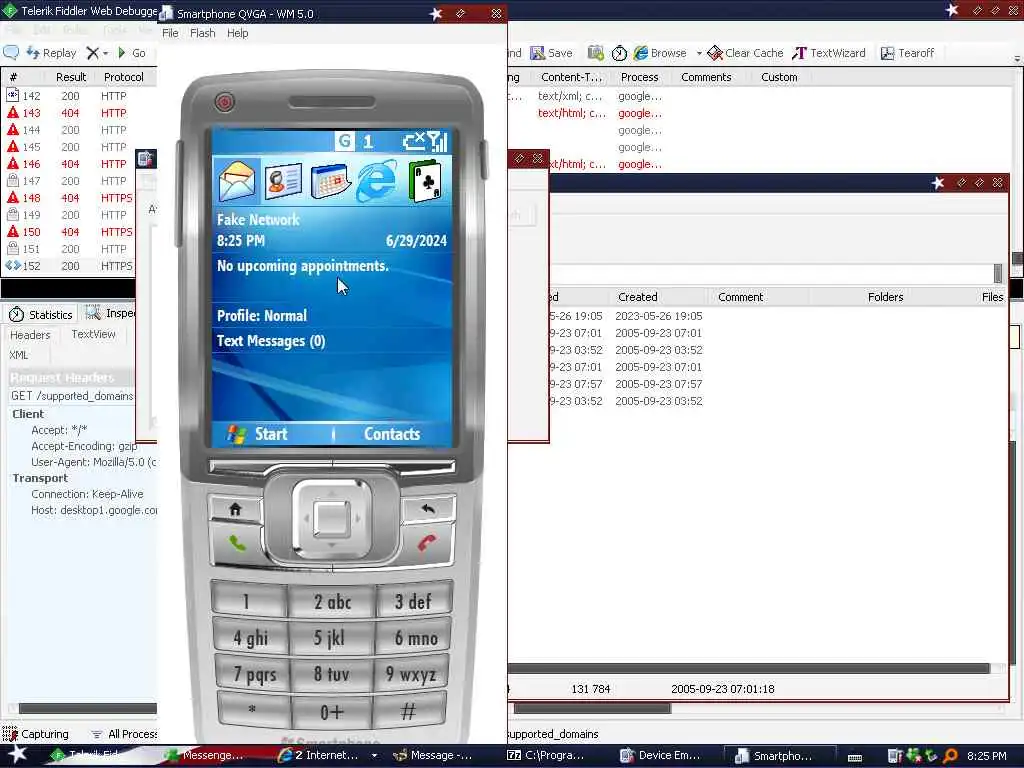Viewport: 1024px width, 768px height.
Task: Click Process column header in Fiddler
Action: 639,77
